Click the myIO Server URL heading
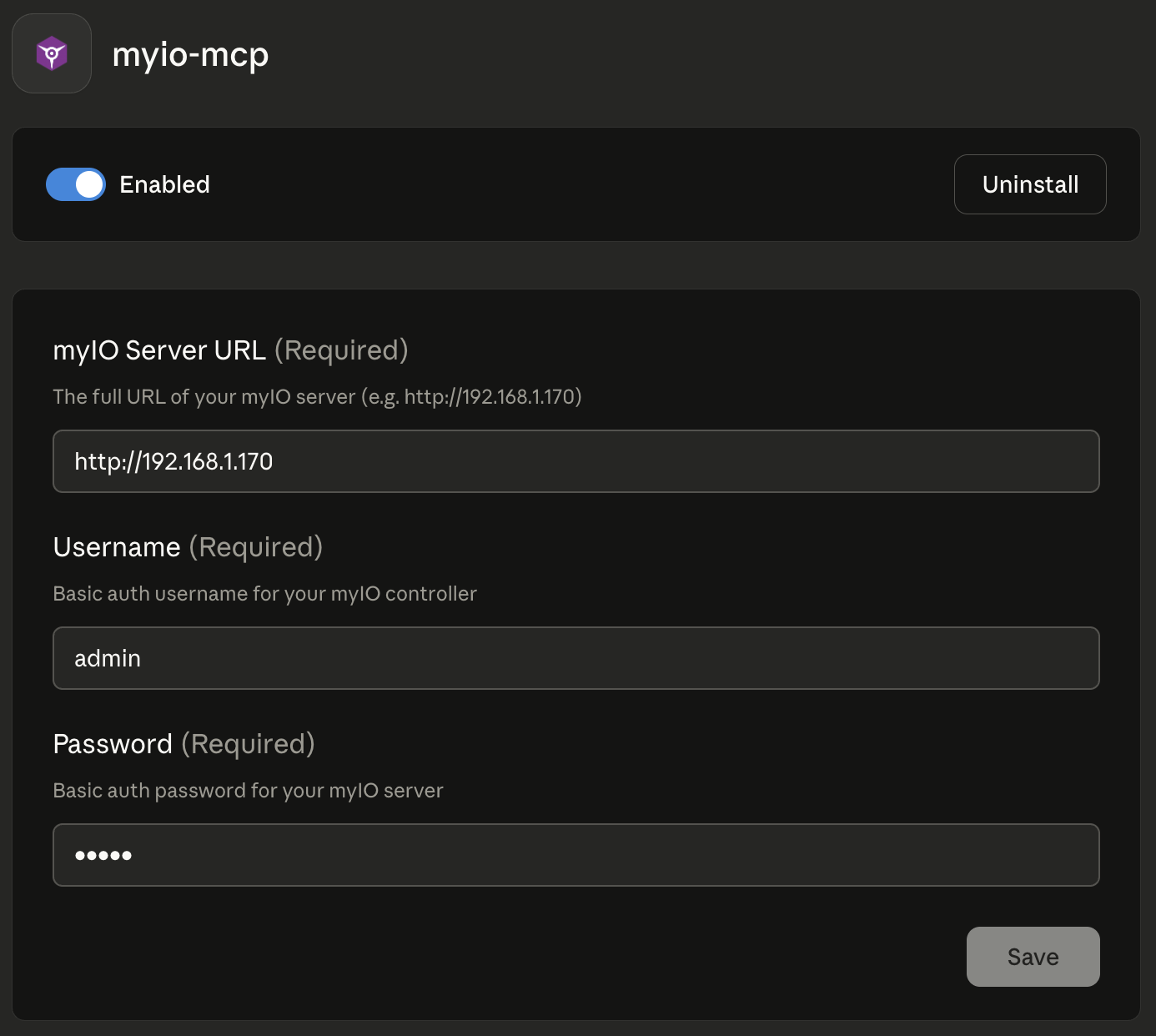 pyautogui.click(x=159, y=350)
